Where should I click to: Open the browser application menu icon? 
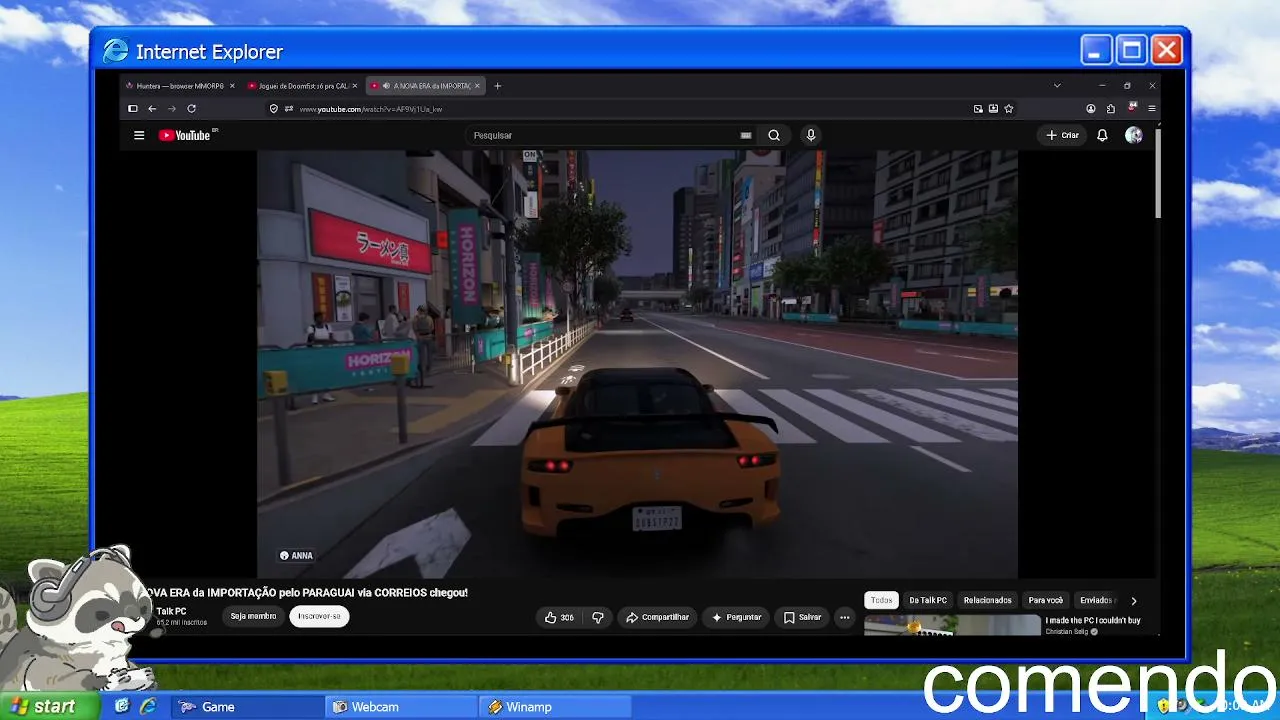pyautogui.click(x=1152, y=109)
